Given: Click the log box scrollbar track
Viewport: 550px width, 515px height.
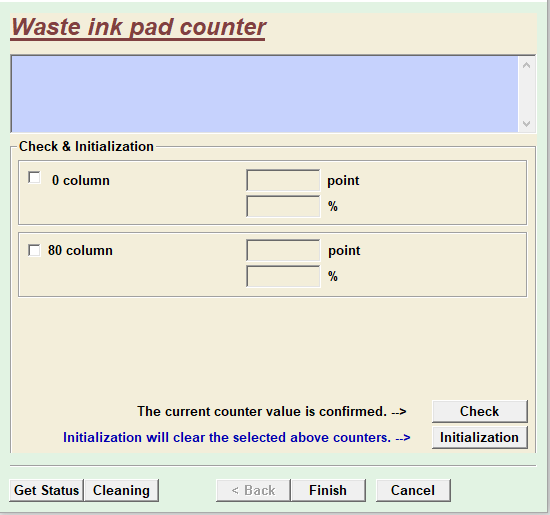Looking at the screenshot, I should pos(526,94).
